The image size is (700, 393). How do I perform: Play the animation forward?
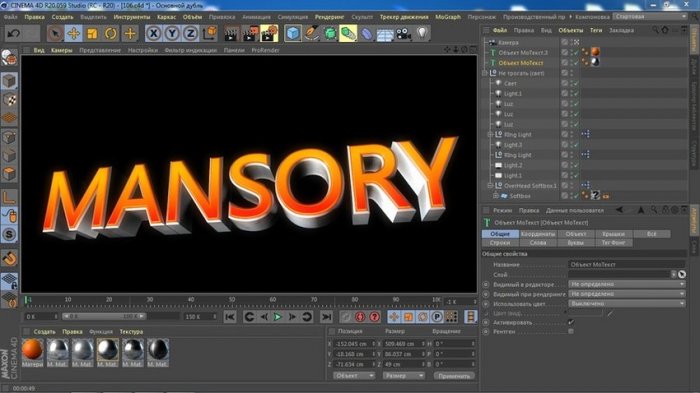pyautogui.click(x=278, y=317)
